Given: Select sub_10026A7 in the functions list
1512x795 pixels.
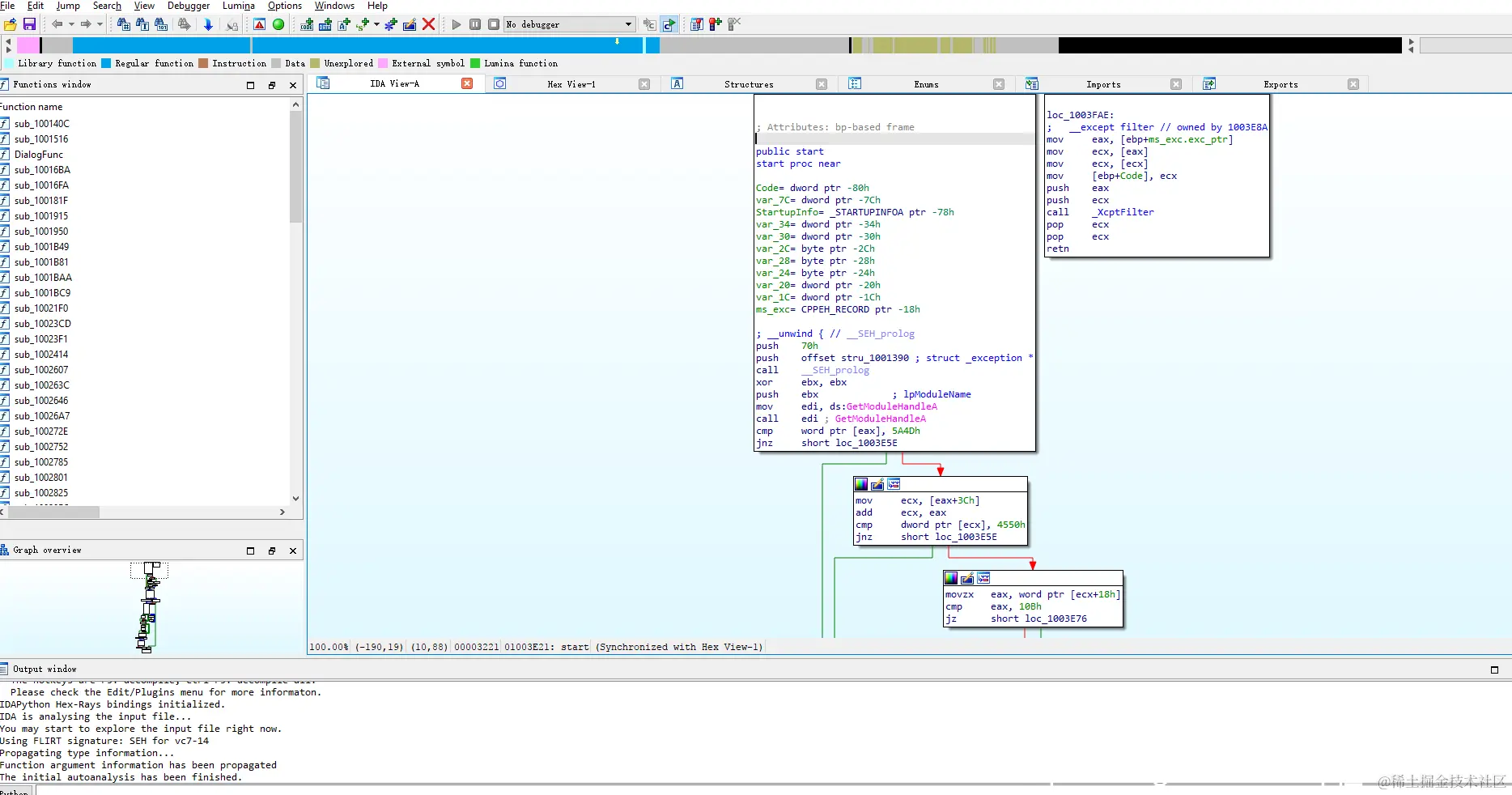Looking at the screenshot, I should (42, 416).
